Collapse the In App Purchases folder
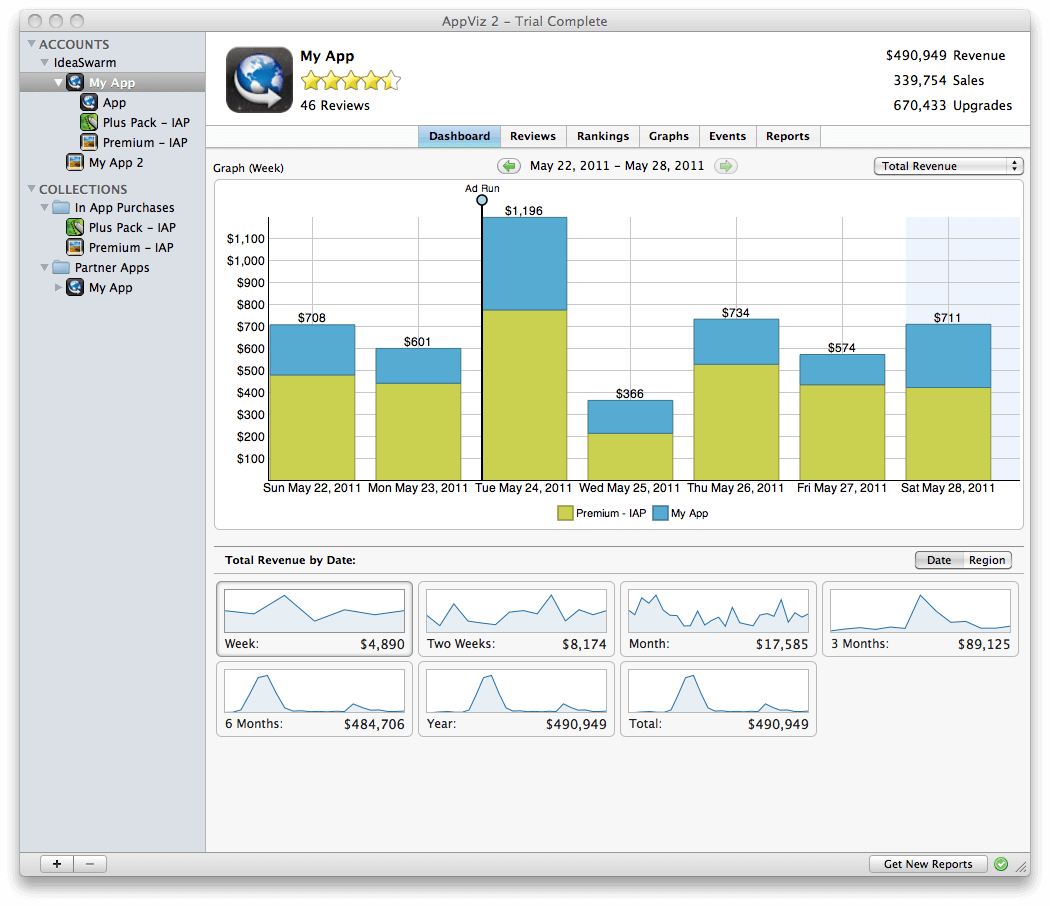The height and width of the screenshot is (906, 1050). [x=45, y=208]
